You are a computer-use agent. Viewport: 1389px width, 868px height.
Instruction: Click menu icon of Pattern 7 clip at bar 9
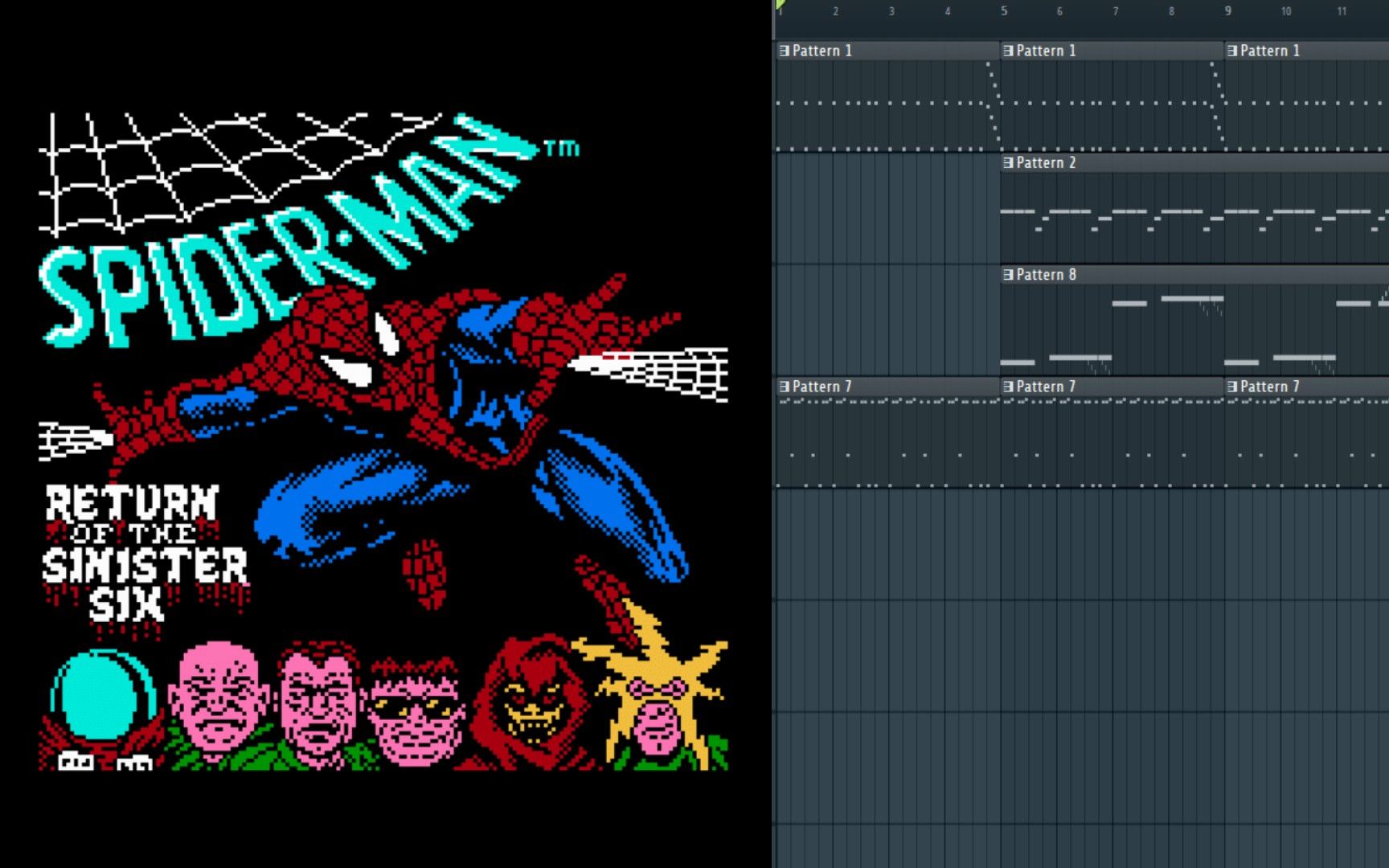pos(1232,387)
